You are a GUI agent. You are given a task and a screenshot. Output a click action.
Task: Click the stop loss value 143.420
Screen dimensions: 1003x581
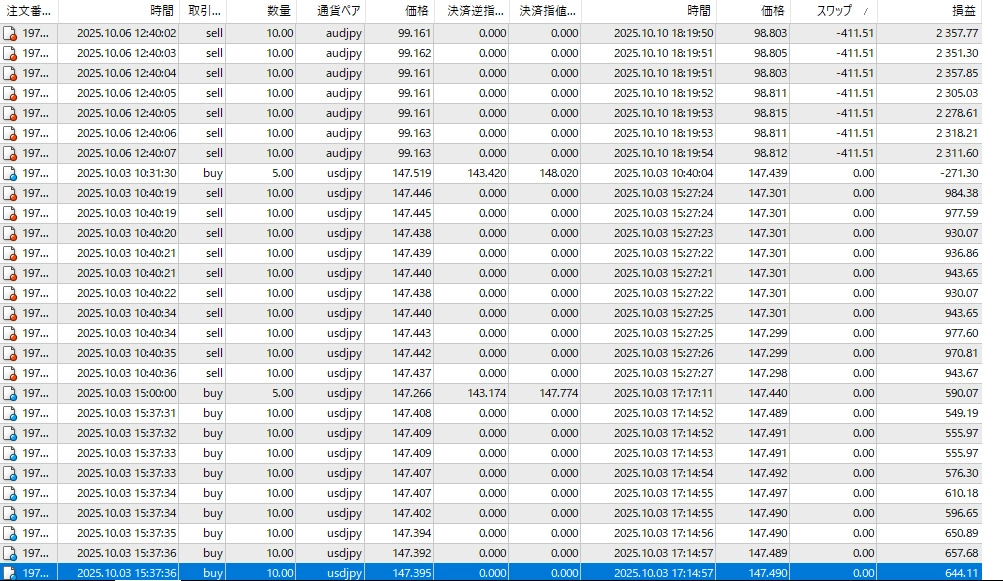[x=487, y=173]
